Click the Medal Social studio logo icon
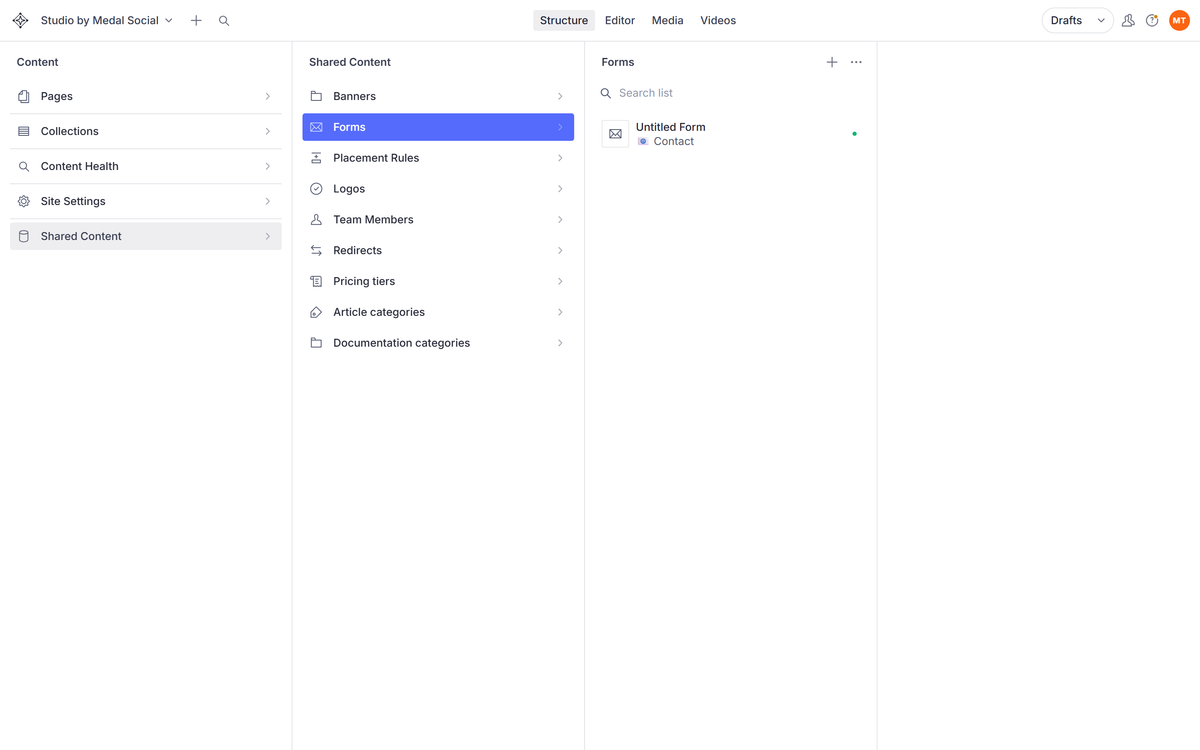1200x750 pixels. click(x=20, y=20)
